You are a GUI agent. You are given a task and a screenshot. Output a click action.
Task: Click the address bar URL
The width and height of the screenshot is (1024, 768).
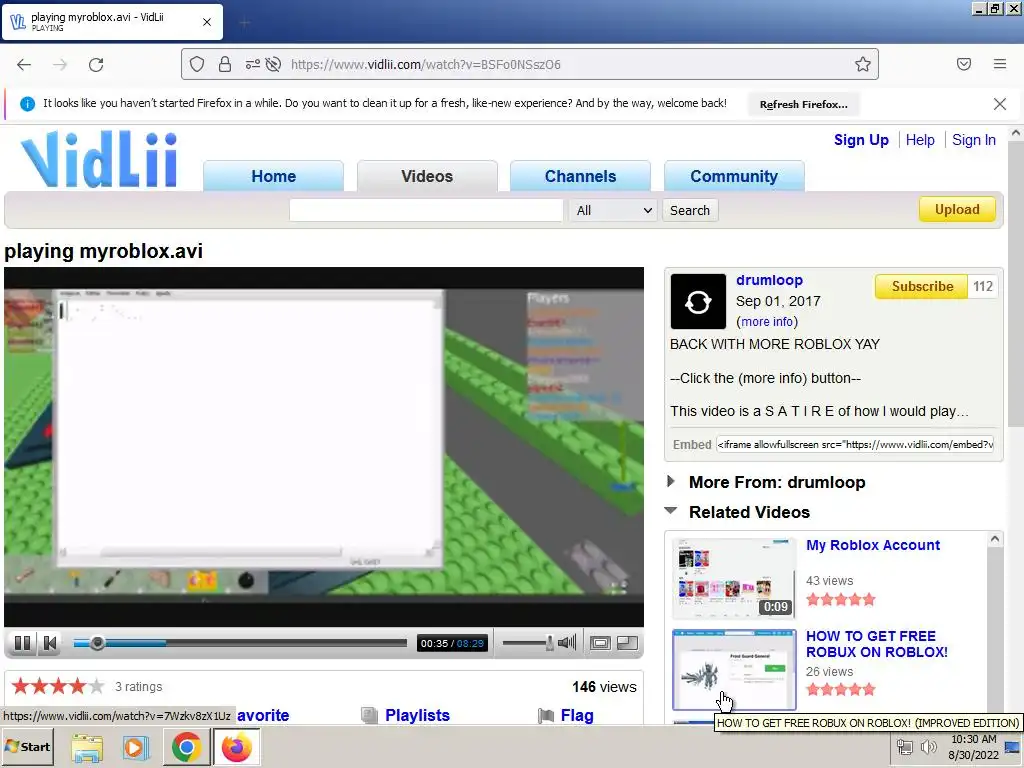tap(426, 65)
